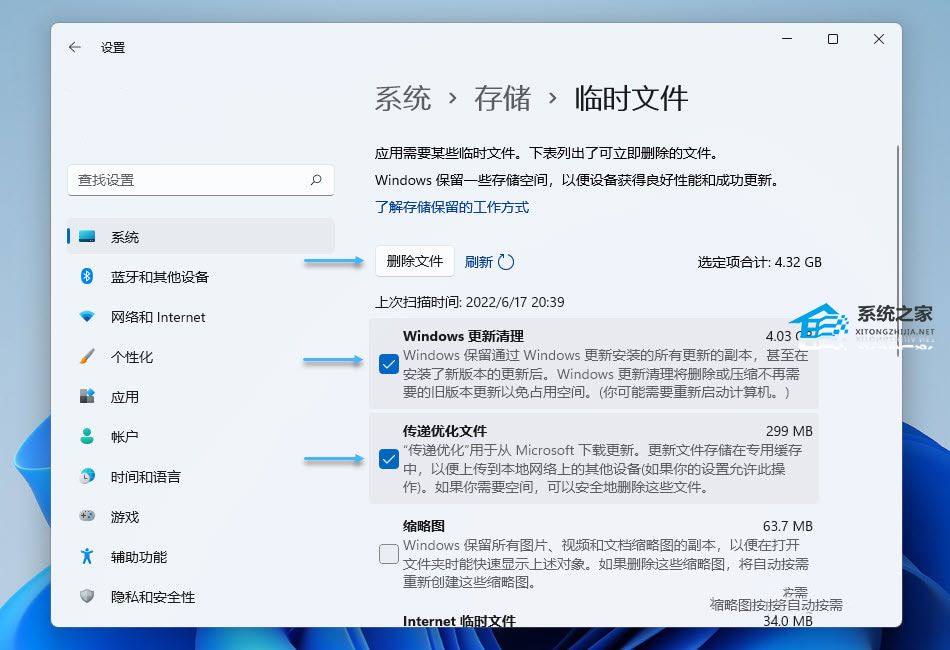Navigate to 系统 in the breadcrumb
The image size is (950, 650).
point(403,98)
